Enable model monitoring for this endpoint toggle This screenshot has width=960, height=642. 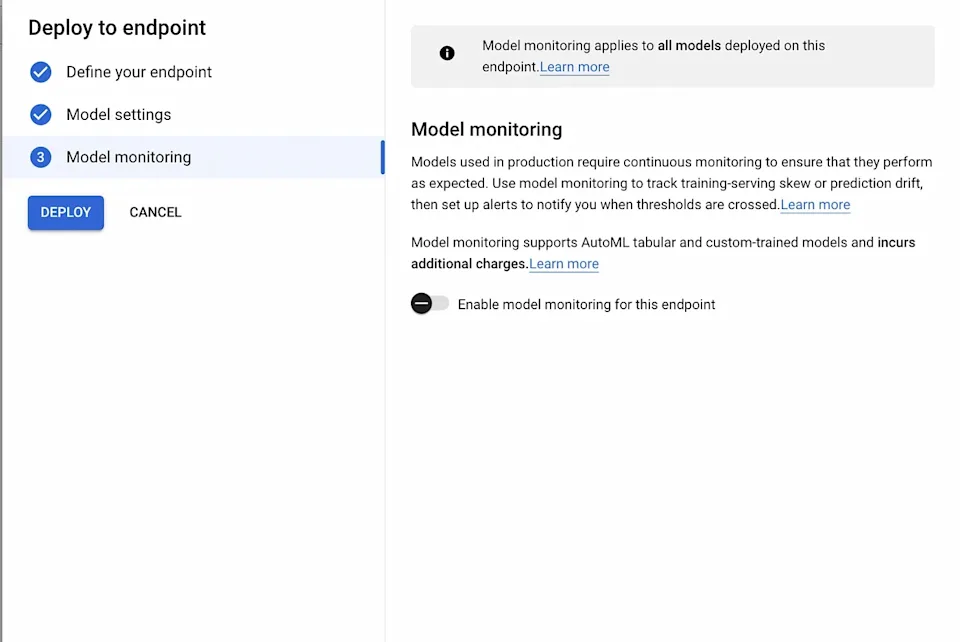430,304
